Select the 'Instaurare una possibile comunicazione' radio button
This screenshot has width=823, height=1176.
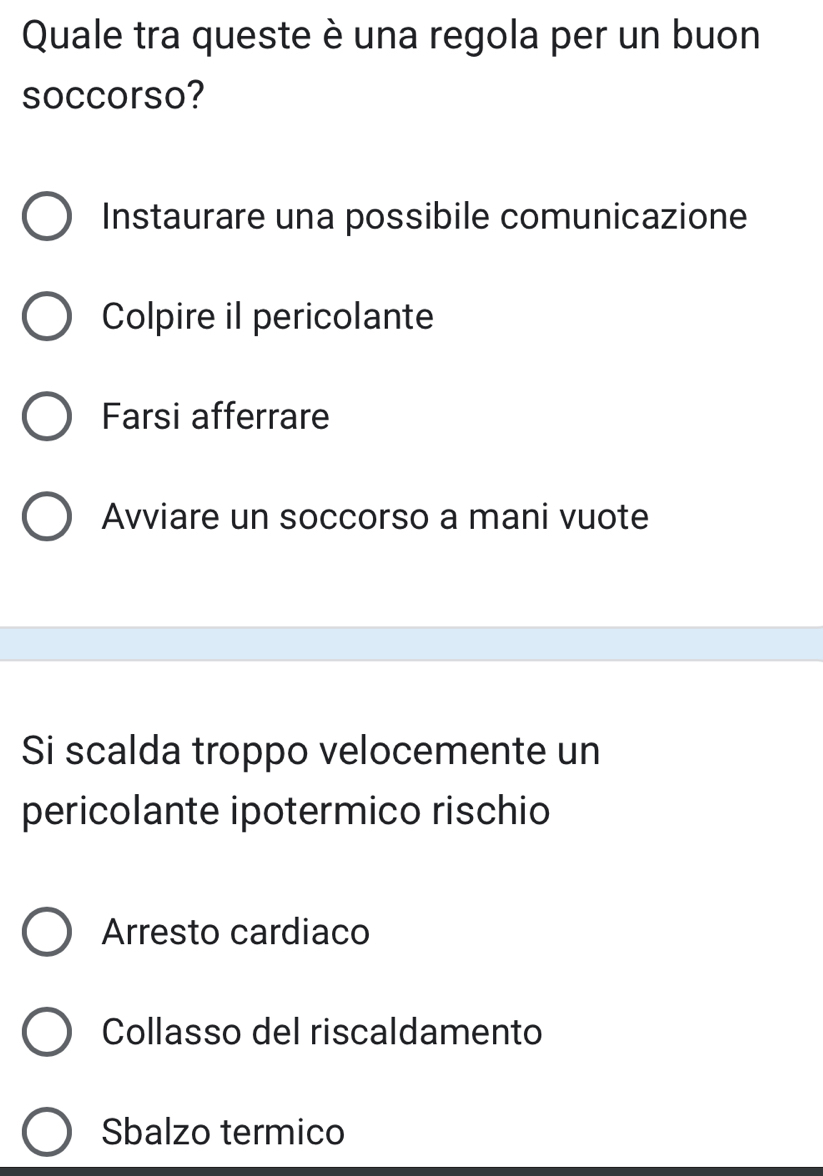pyautogui.click(x=46, y=218)
